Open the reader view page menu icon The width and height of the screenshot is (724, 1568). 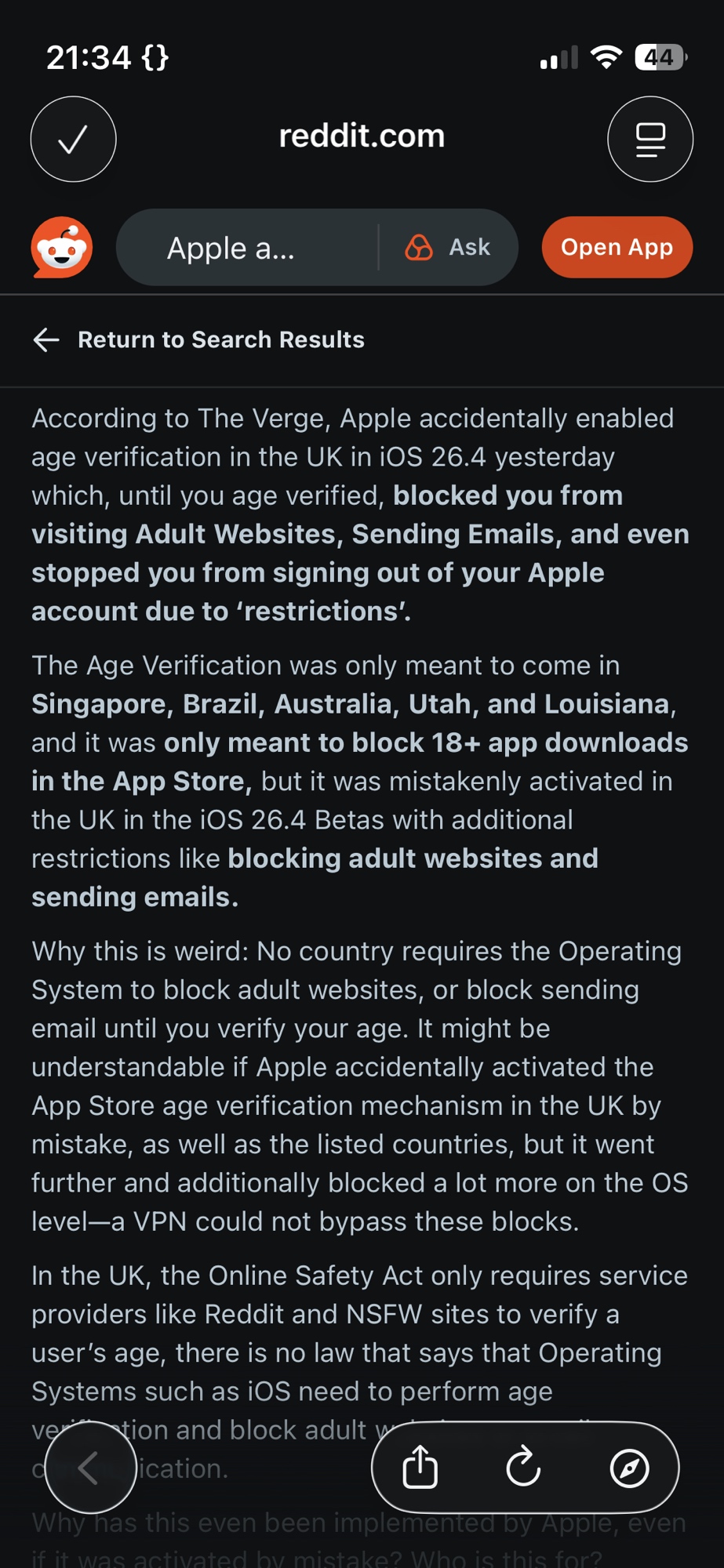(649, 140)
